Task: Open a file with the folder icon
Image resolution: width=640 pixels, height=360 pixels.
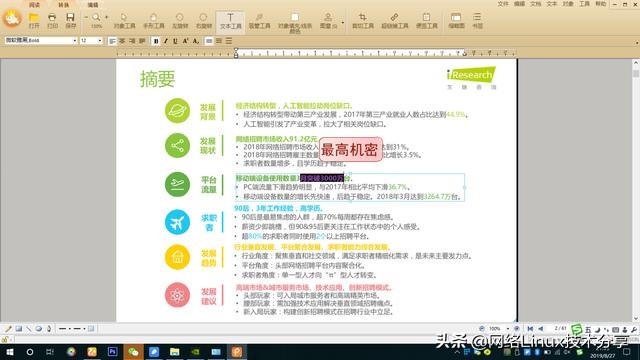Action: [x=34, y=20]
